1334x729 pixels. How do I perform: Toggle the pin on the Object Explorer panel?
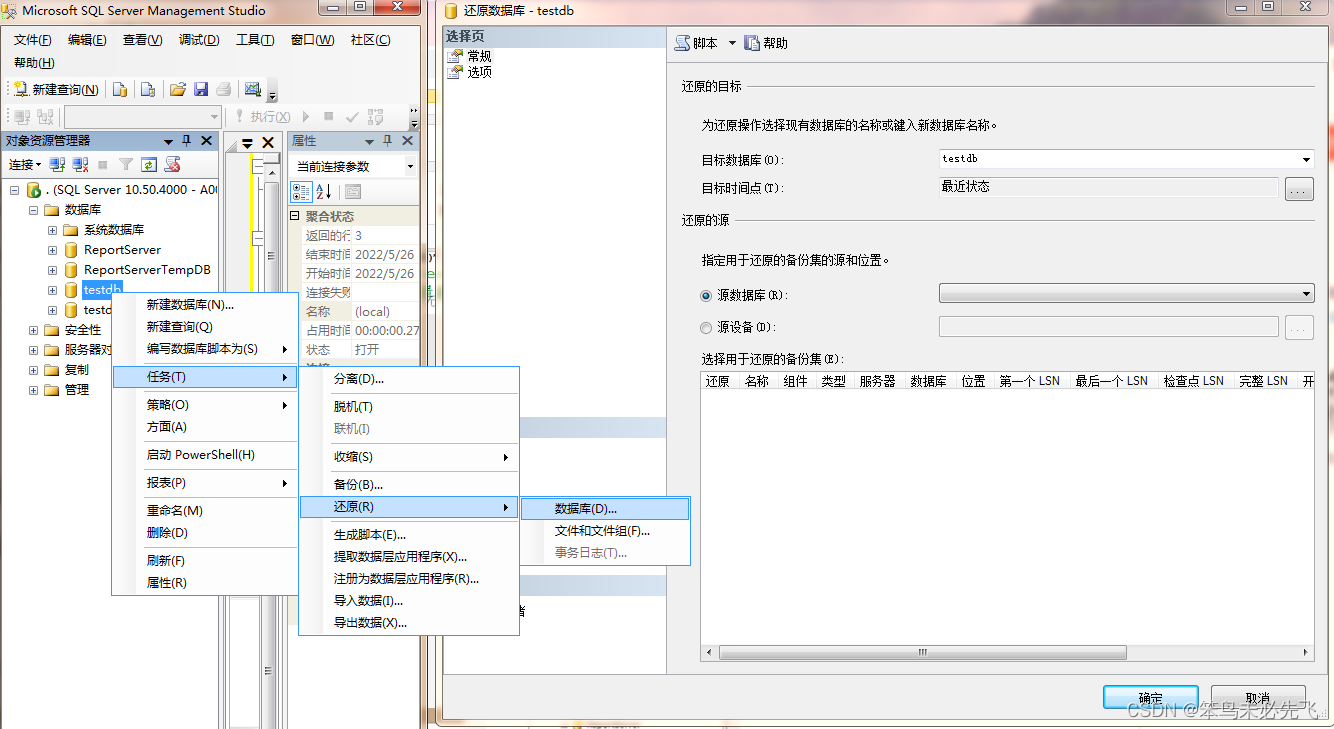[x=187, y=140]
